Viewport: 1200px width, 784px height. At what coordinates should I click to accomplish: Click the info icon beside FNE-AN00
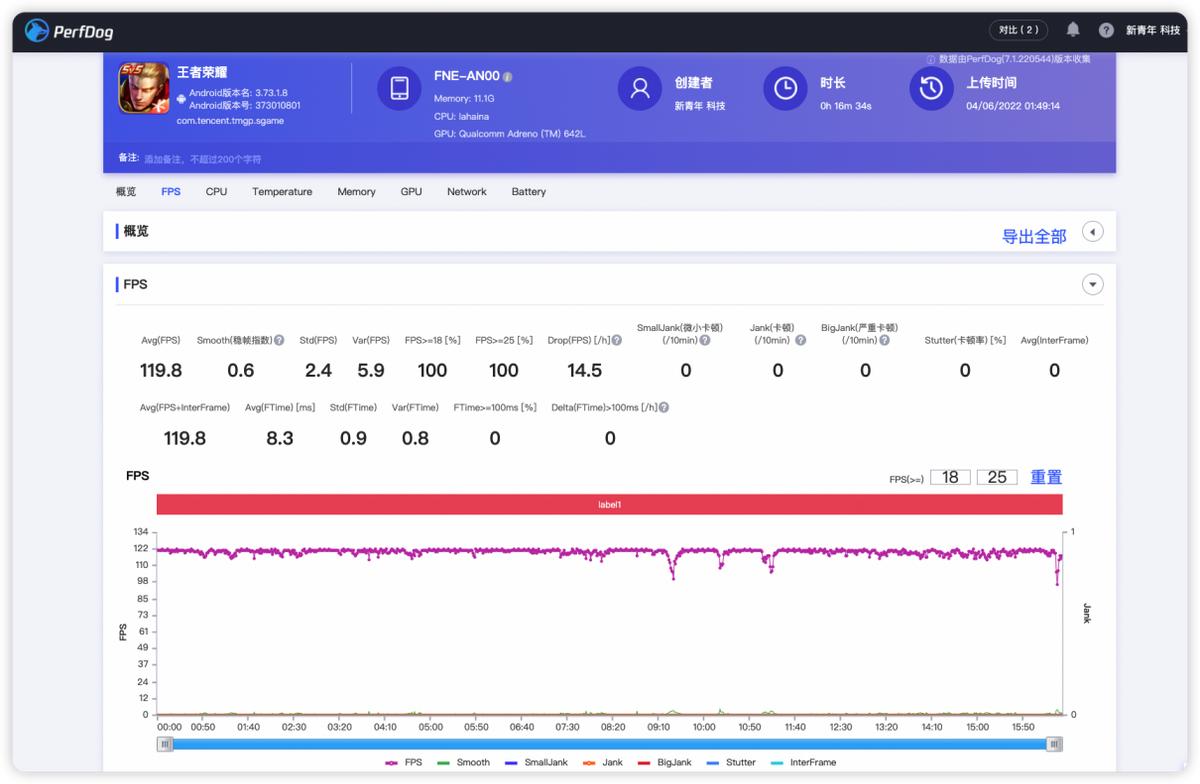click(x=508, y=77)
